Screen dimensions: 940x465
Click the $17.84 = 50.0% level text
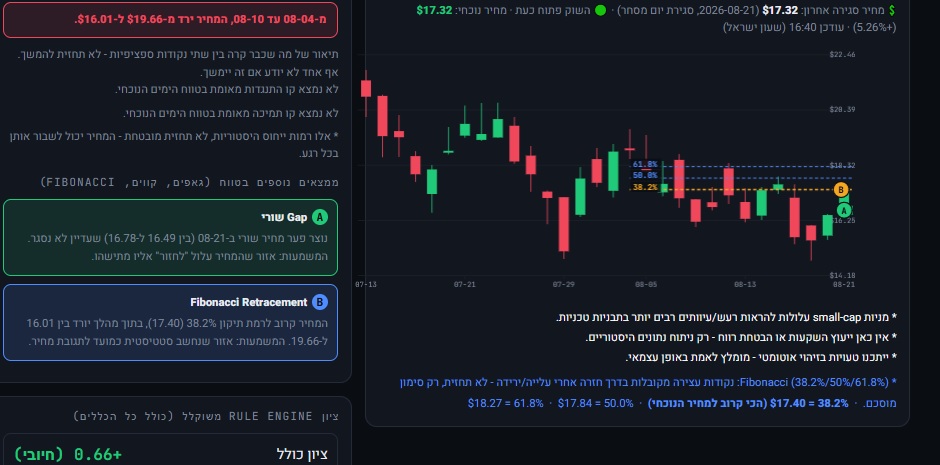point(595,403)
